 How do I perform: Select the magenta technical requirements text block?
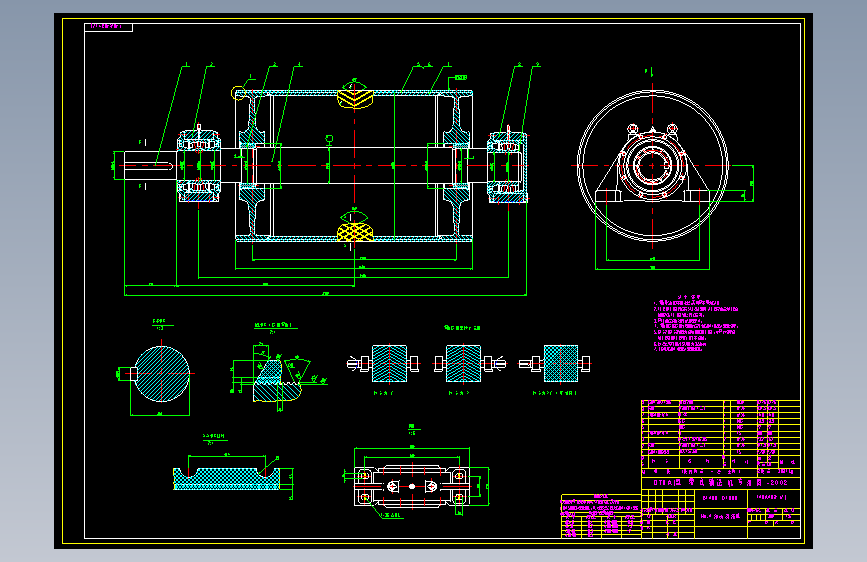click(x=695, y=324)
